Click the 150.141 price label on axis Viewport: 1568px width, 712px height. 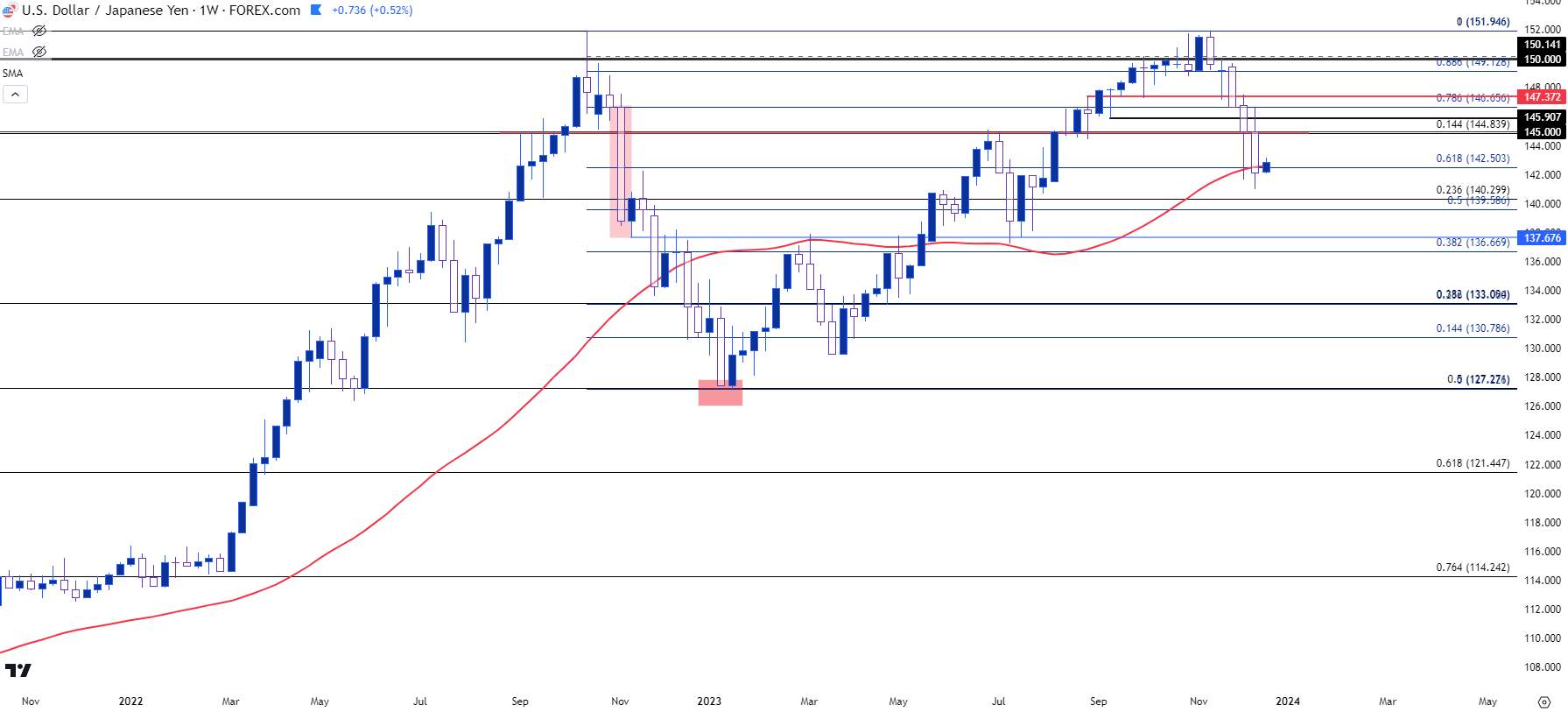click(1542, 45)
